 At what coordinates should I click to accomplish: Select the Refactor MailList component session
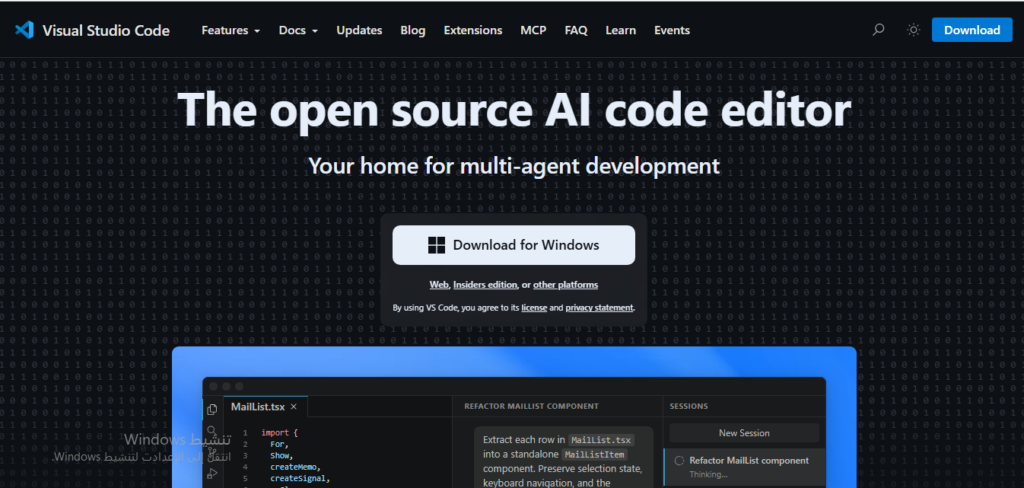pos(744,466)
